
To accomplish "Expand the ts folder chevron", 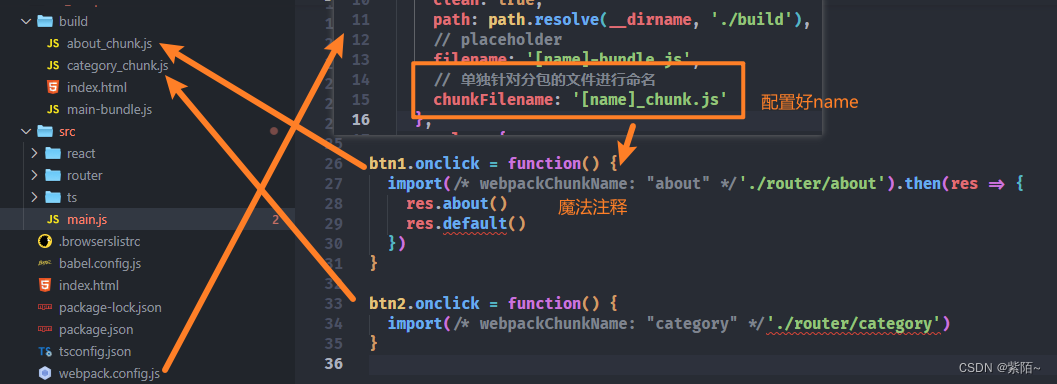I will [x=34, y=197].
